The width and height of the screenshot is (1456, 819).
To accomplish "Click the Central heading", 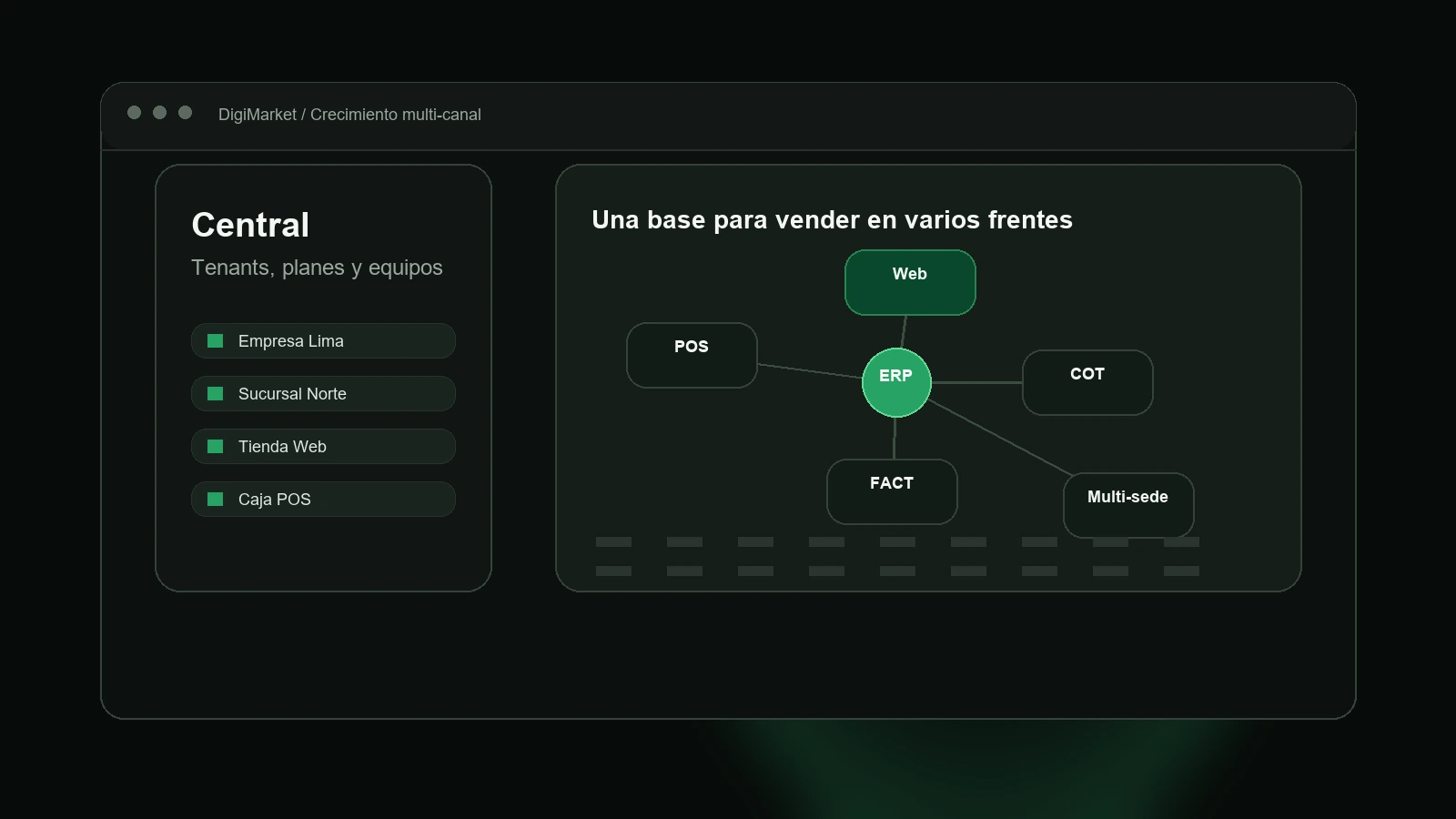I will [250, 225].
